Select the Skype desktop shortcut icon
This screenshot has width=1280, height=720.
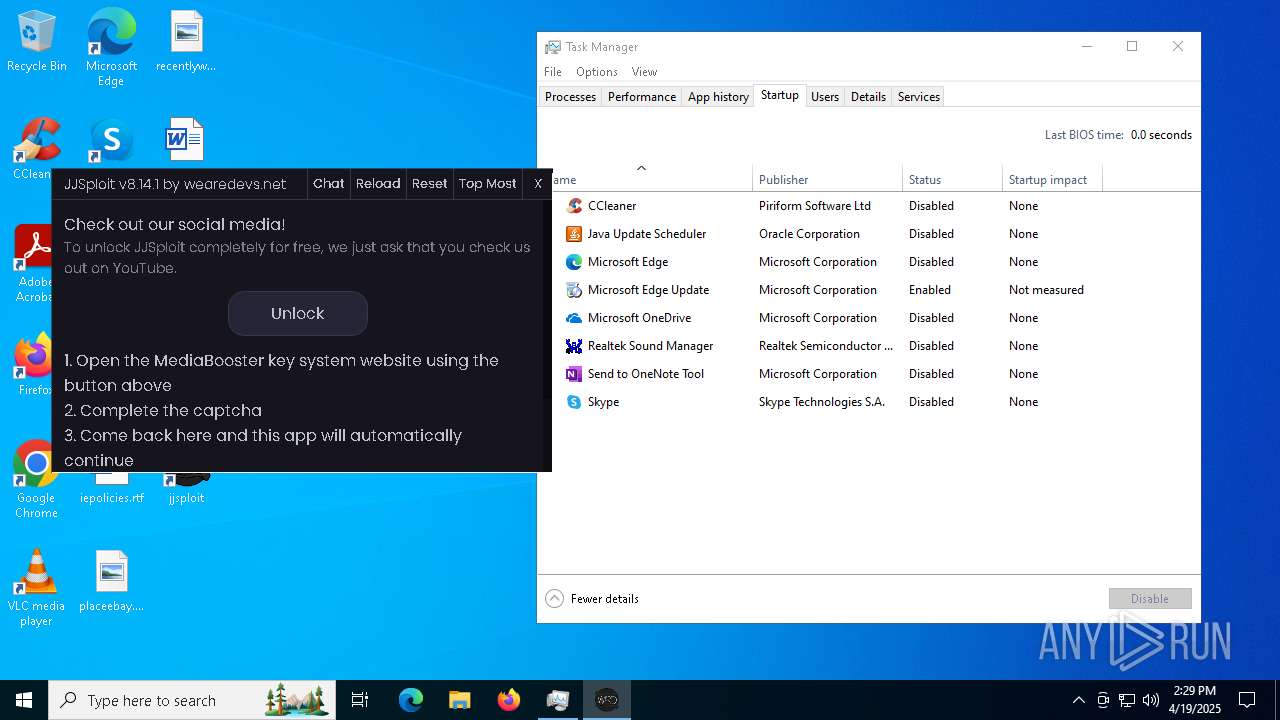[111, 142]
